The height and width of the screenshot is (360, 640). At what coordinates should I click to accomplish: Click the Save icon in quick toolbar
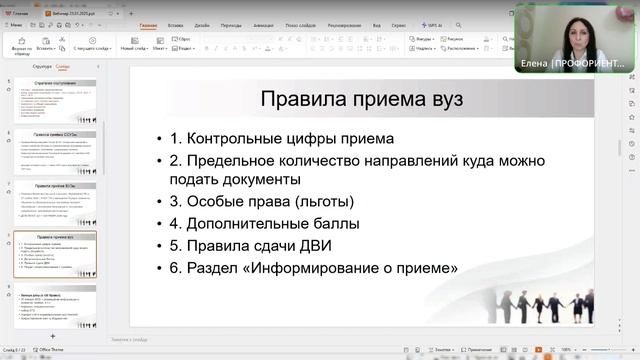pos(42,25)
